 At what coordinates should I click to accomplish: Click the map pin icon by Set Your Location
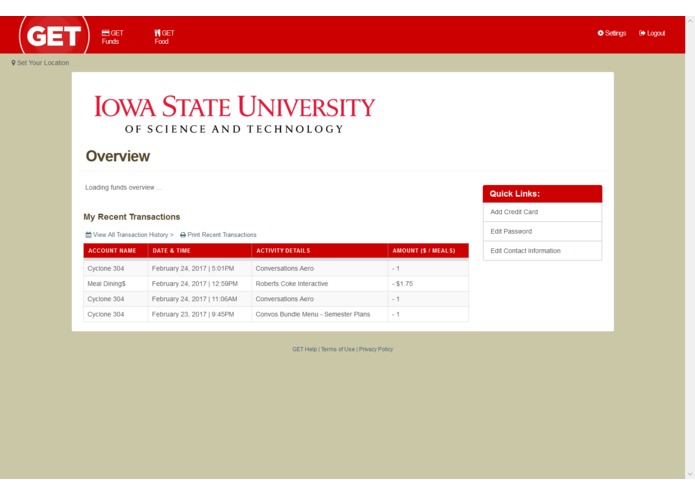[x=13, y=63]
